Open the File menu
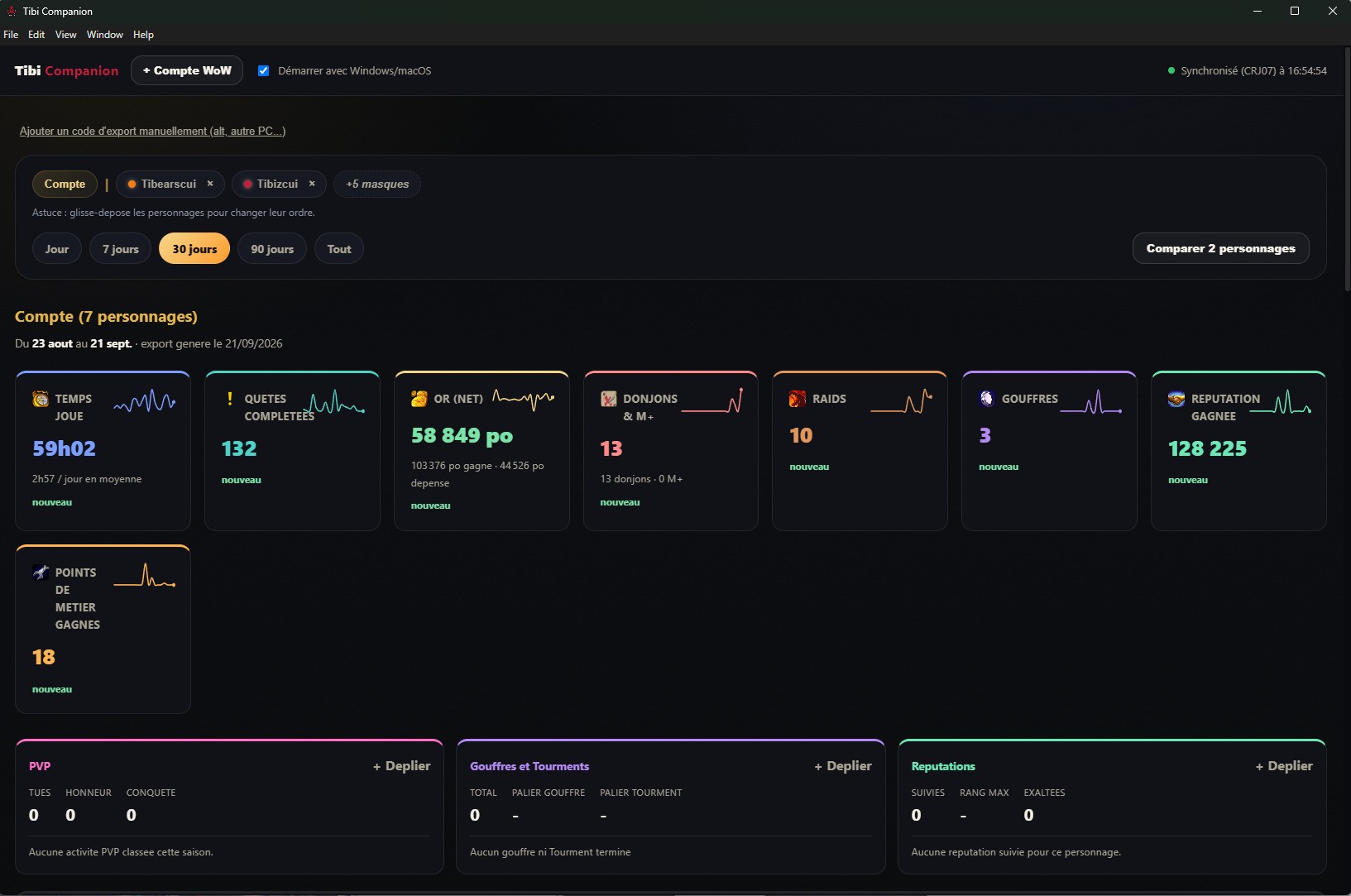This screenshot has height=896, width=1351. 11,35
